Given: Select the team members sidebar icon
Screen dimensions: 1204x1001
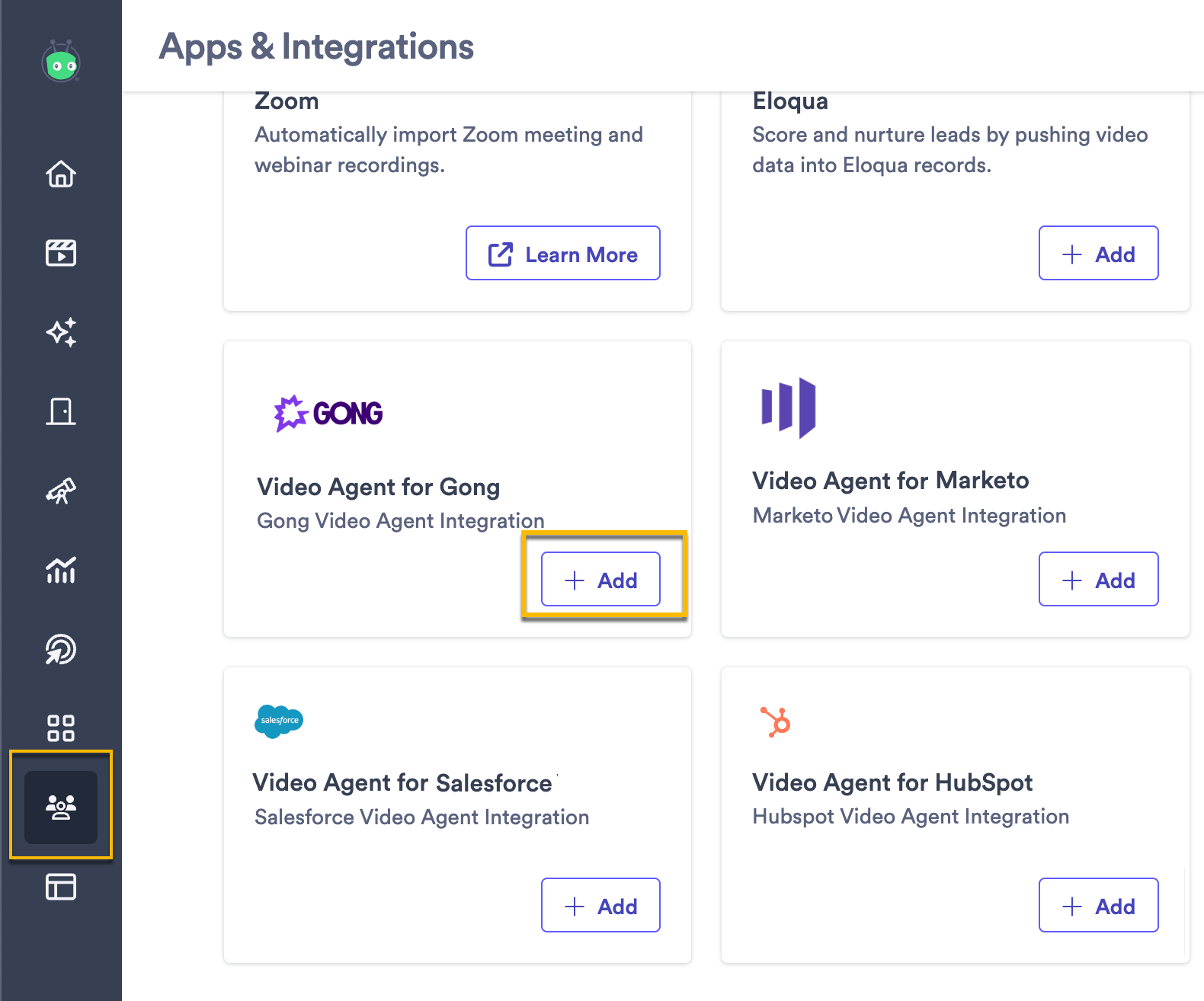Looking at the screenshot, I should [61, 807].
